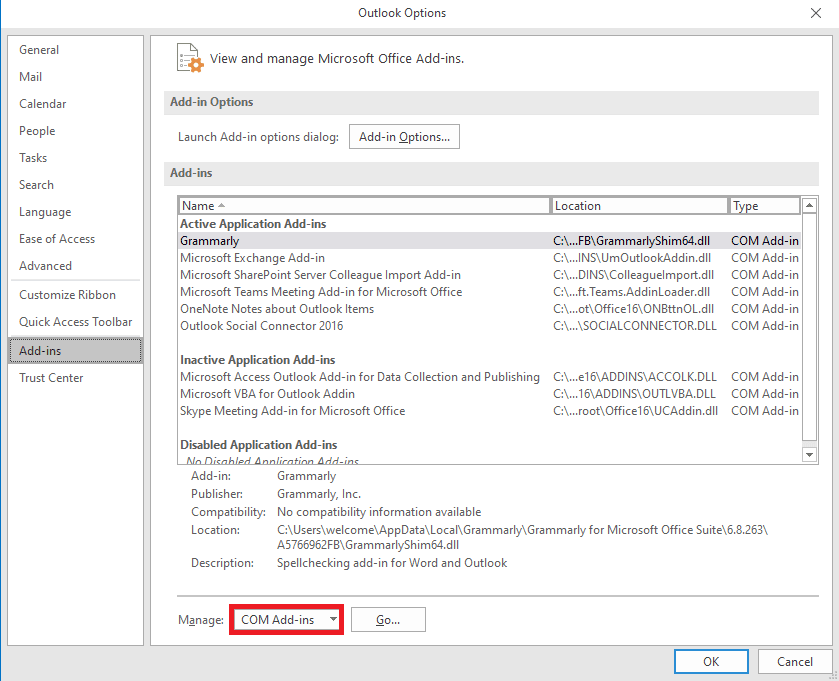839x681 pixels.
Task: Select Microsoft SharePoint Server Colleague Import Add-in
Action: [490, 275]
